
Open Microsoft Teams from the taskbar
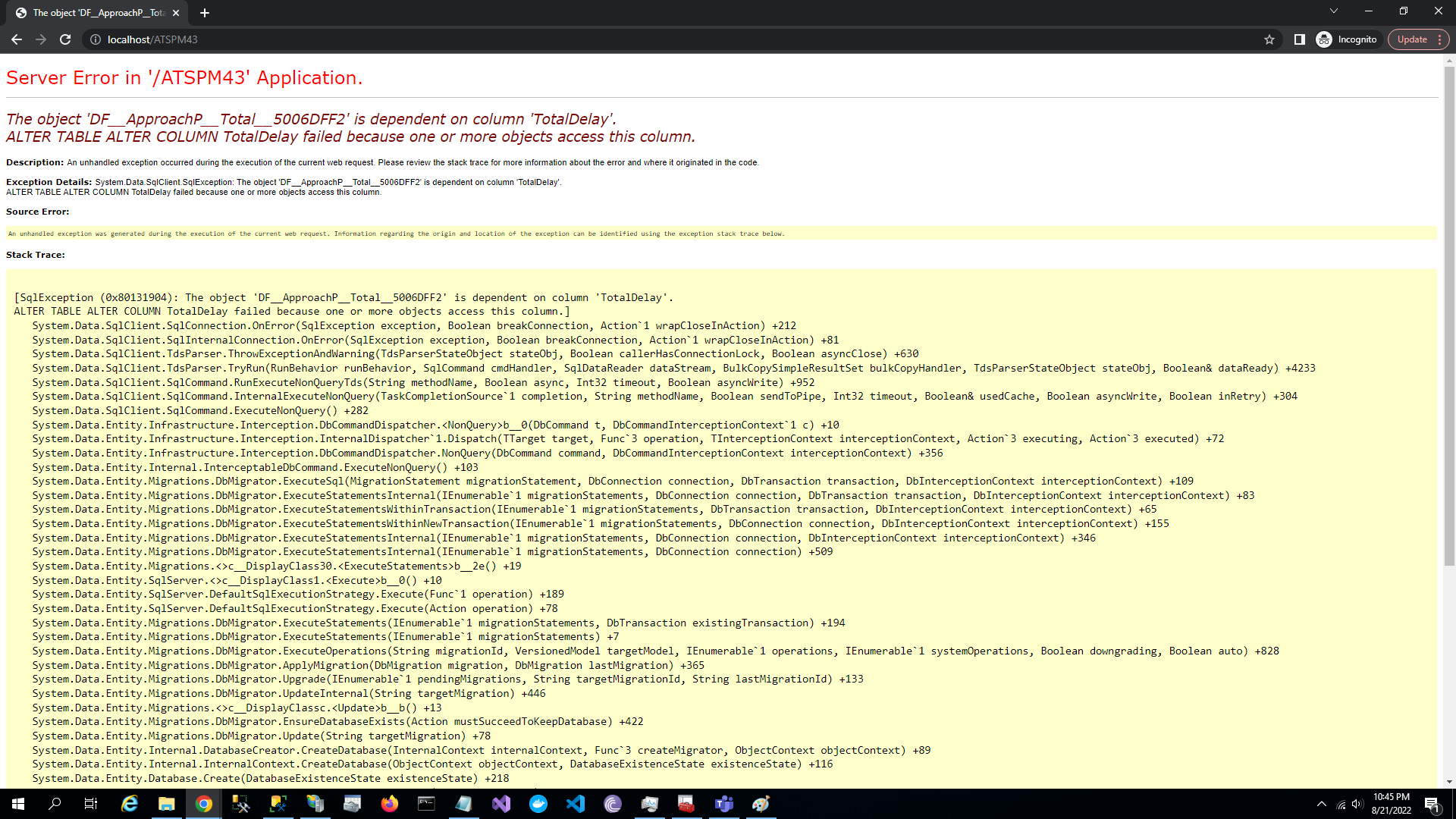[724, 804]
